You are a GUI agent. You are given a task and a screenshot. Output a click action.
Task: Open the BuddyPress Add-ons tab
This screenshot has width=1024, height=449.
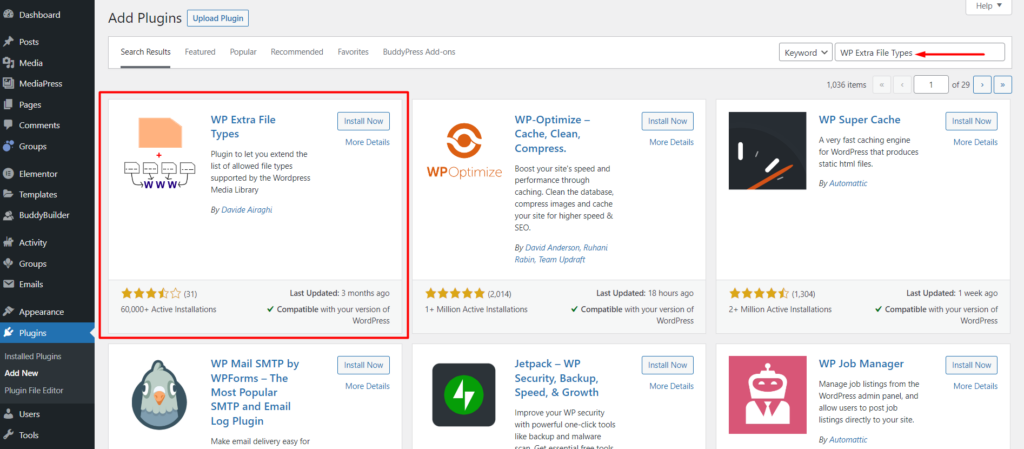[419, 52]
